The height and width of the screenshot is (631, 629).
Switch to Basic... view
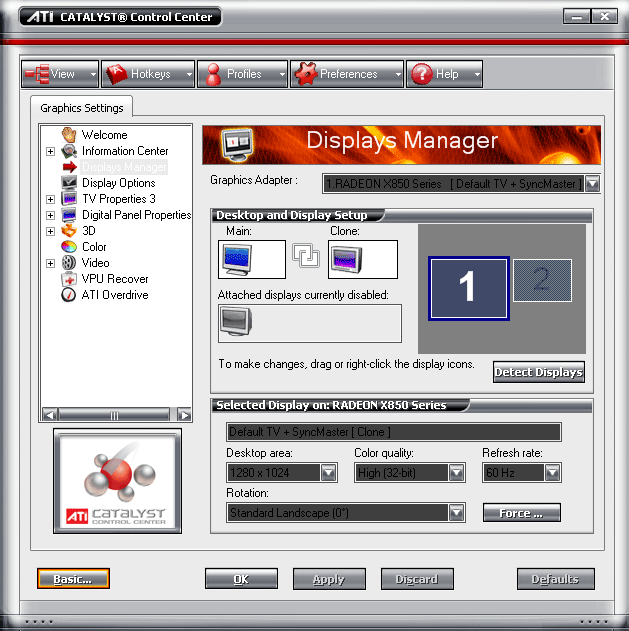(73, 579)
